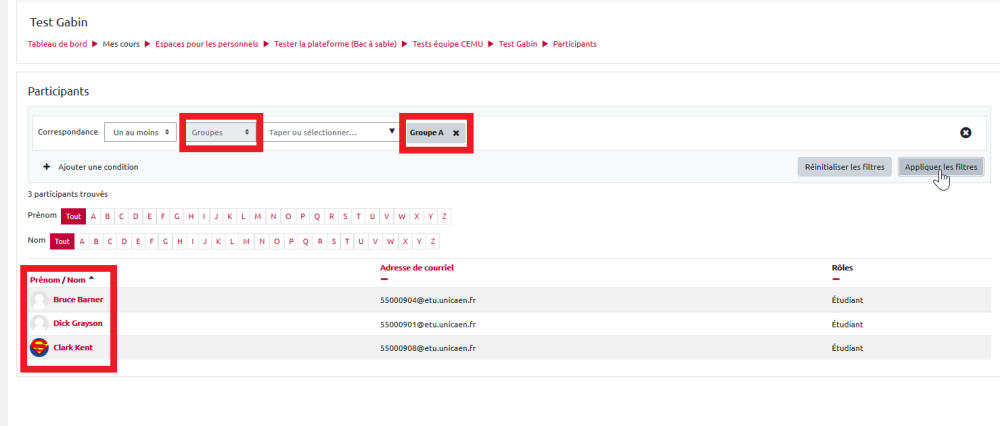Select Tout in the Nom filter
The width and height of the screenshot is (1000, 426).
62,241
